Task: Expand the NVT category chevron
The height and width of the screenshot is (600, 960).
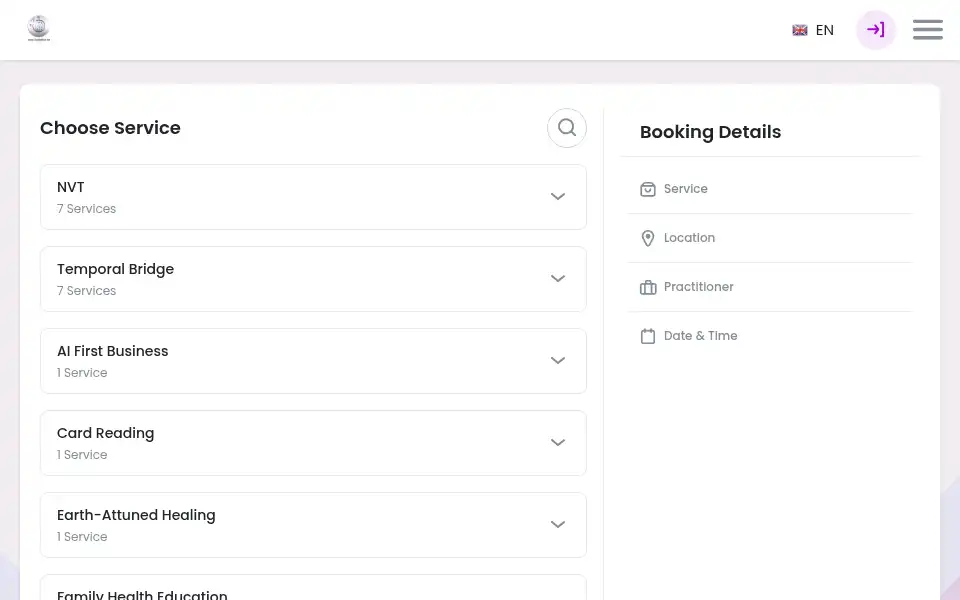Action: point(558,197)
